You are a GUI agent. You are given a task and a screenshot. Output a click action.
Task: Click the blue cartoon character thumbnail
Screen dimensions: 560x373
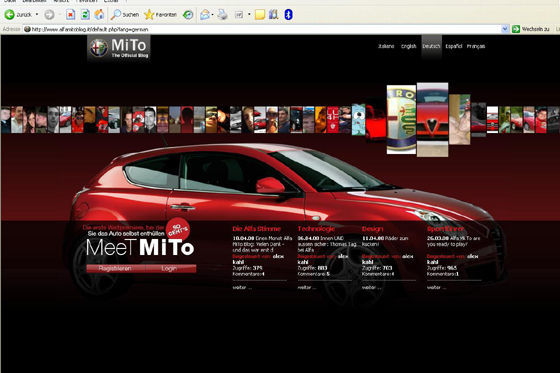click(359, 120)
